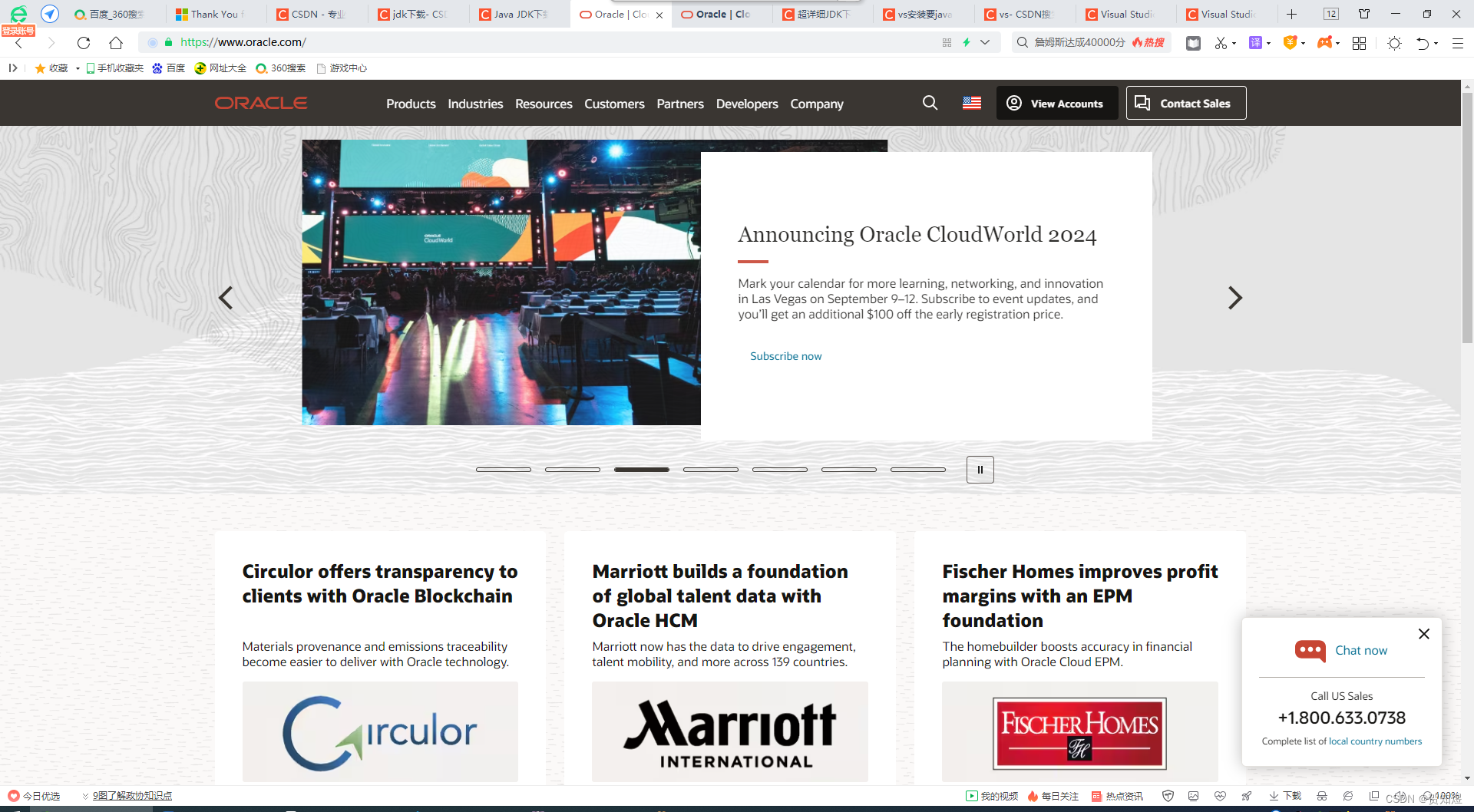This screenshot has width=1474, height=812.
Task: Open the translate dropdown arrow
Action: (x=1268, y=43)
